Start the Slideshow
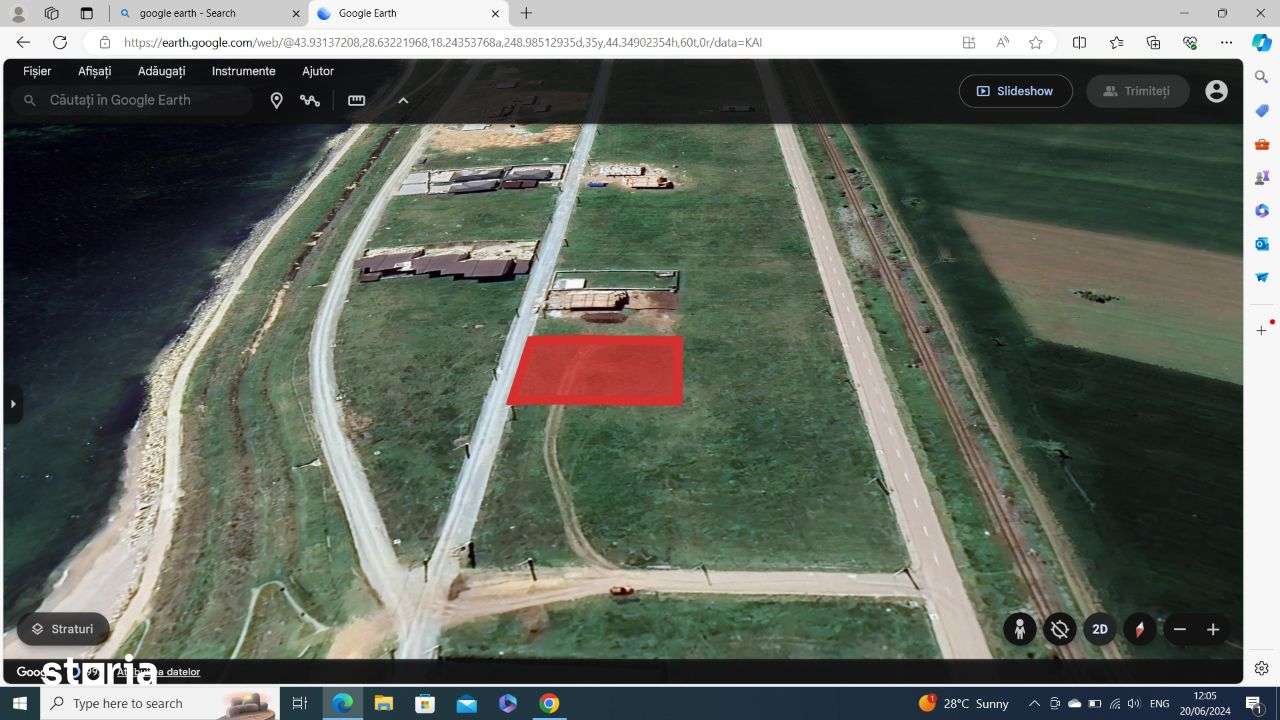 coord(1015,91)
